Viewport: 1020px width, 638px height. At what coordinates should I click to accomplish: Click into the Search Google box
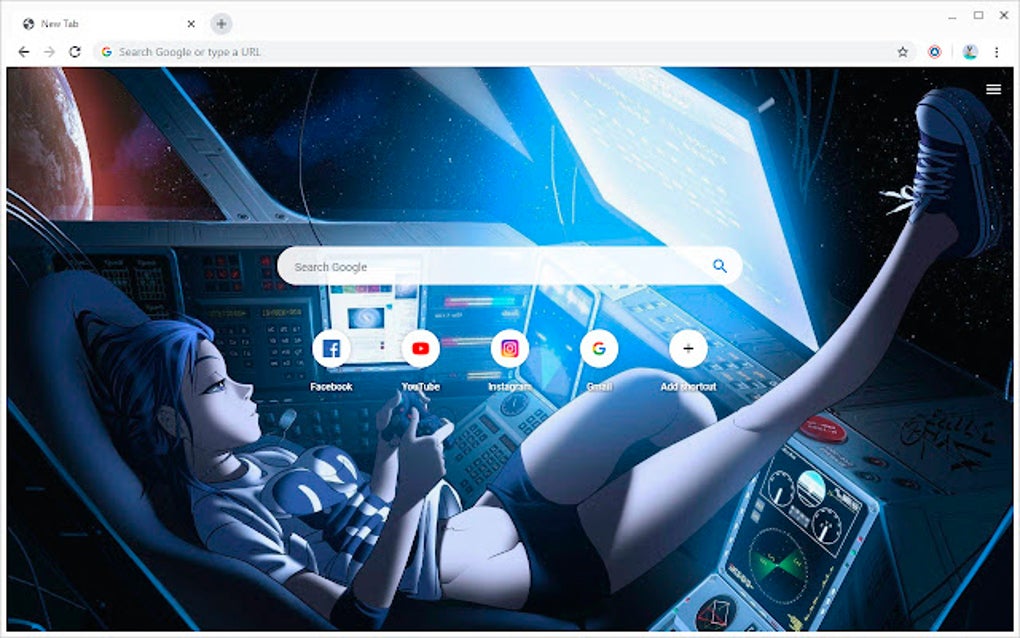point(509,266)
